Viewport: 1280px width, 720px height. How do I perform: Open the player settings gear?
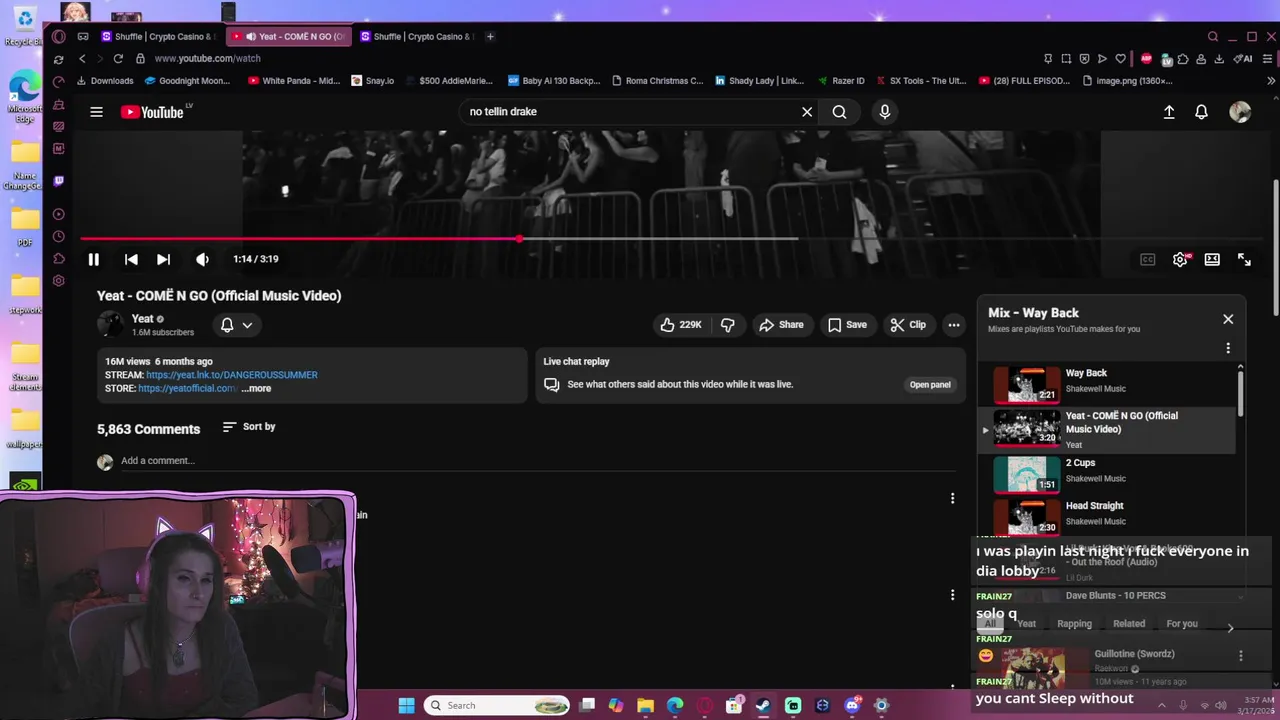coord(1180,259)
